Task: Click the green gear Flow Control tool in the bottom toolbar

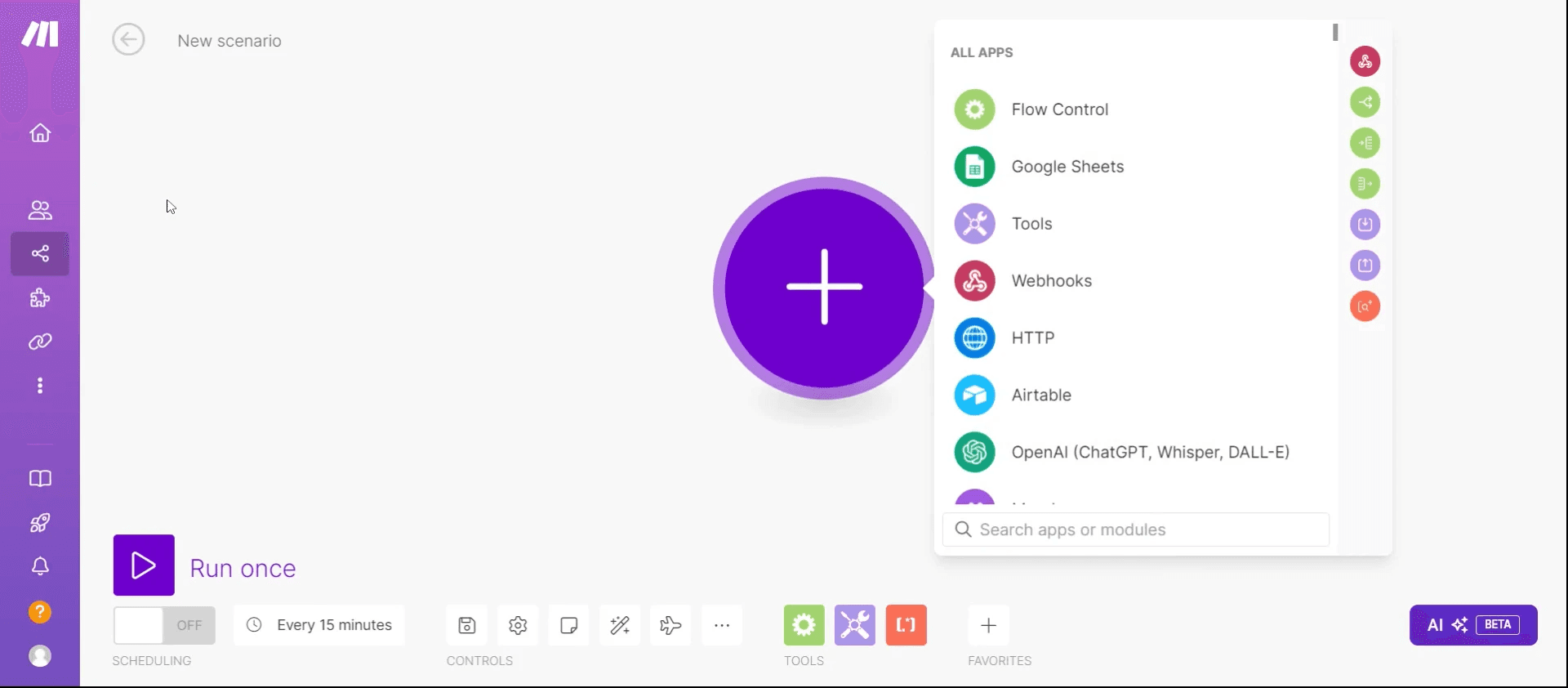Action: (x=804, y=625)
